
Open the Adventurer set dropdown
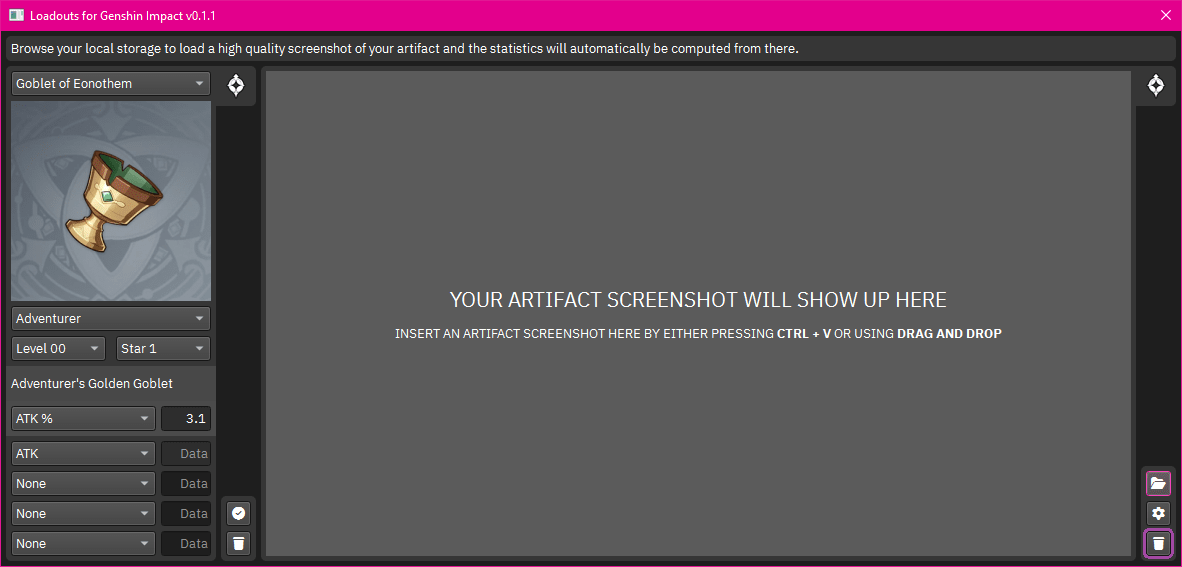[x=111, y=319]
